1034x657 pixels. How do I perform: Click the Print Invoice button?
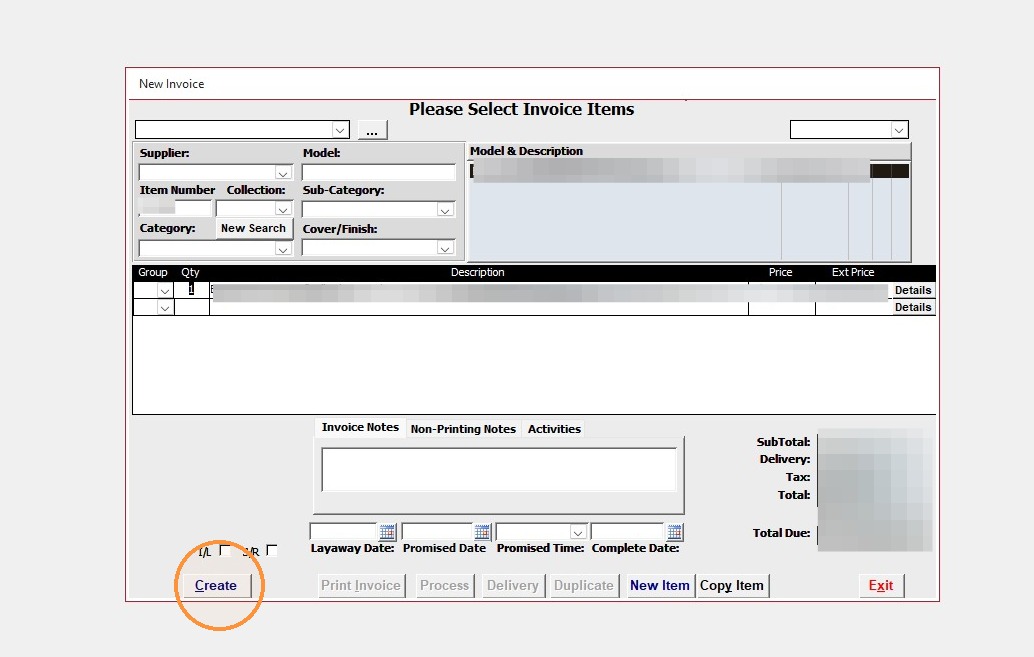(361, 585)
